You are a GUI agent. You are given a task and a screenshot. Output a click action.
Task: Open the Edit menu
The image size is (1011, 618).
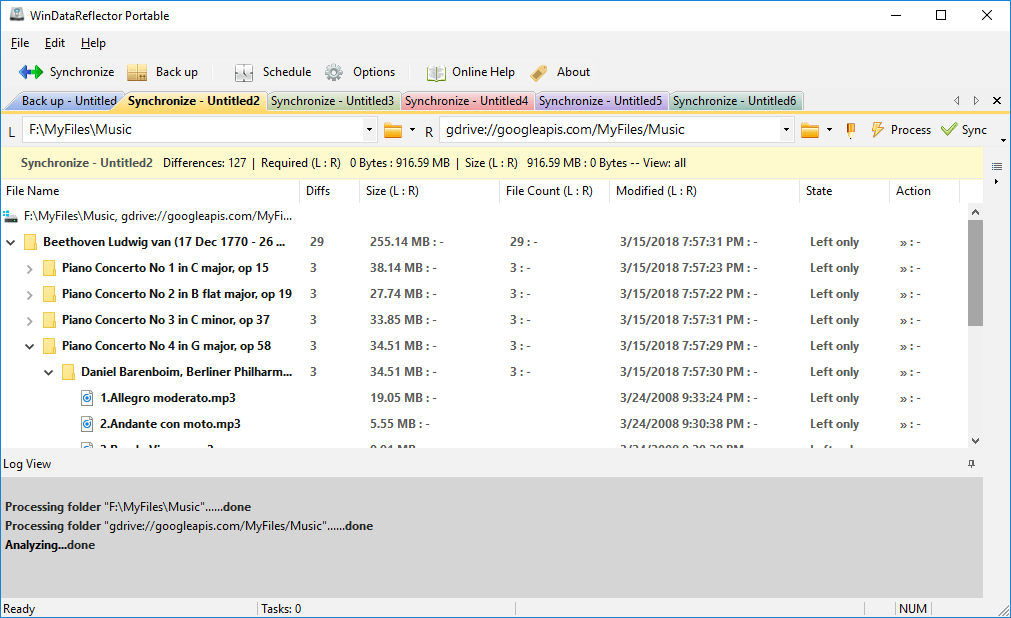[x=55, y=43]
